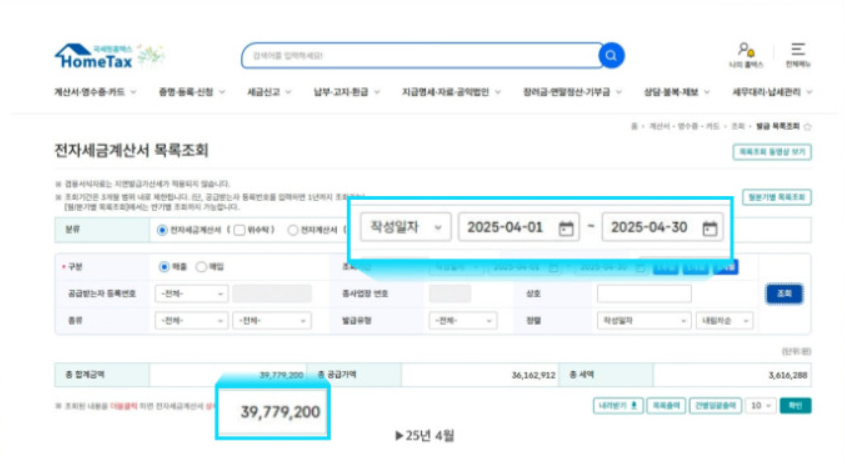The height and width of the screenshot is (468, 844).
Task: Click the 상호 text input
Action: tap(644, 294)
